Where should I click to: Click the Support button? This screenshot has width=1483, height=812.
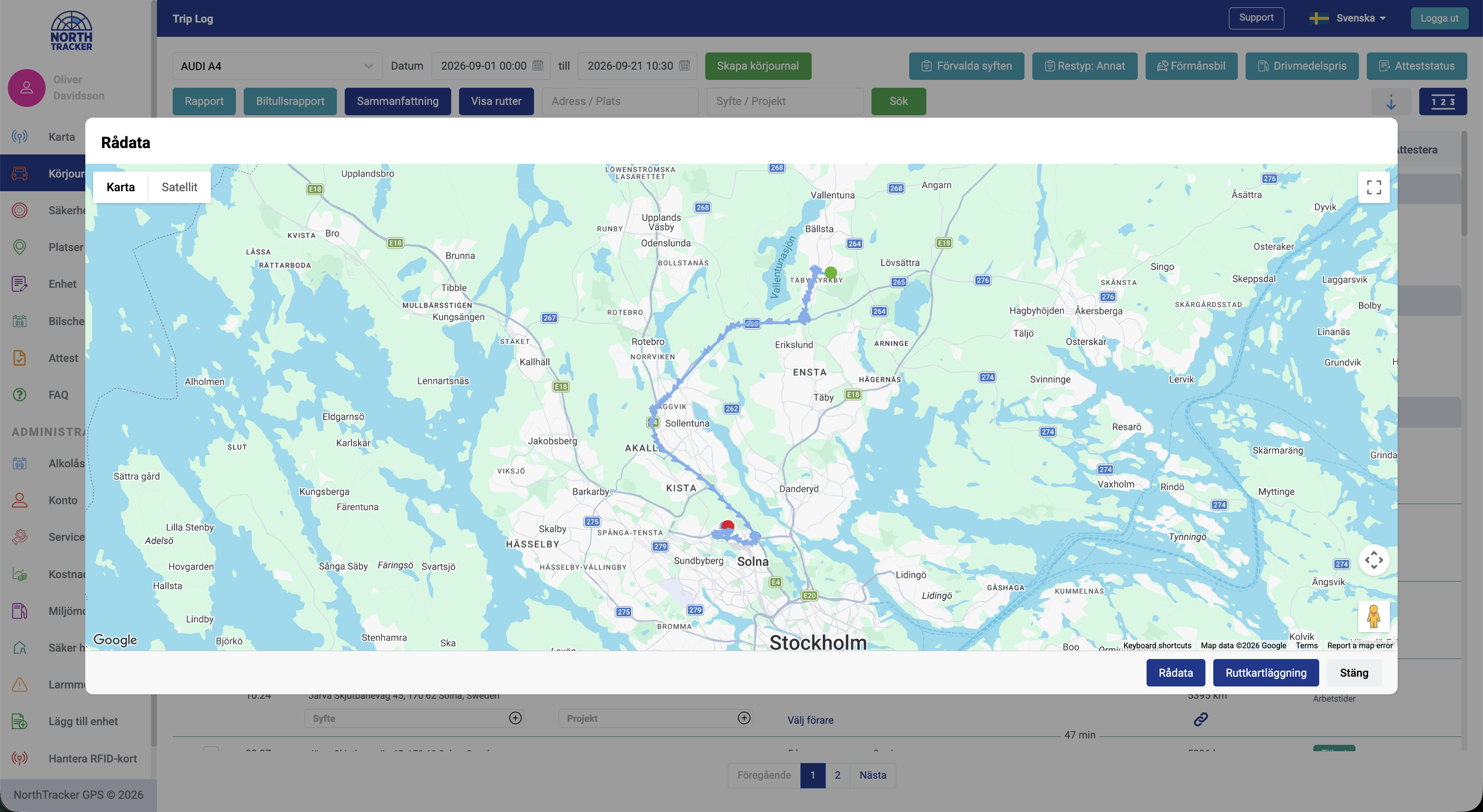pos(1256,19)
